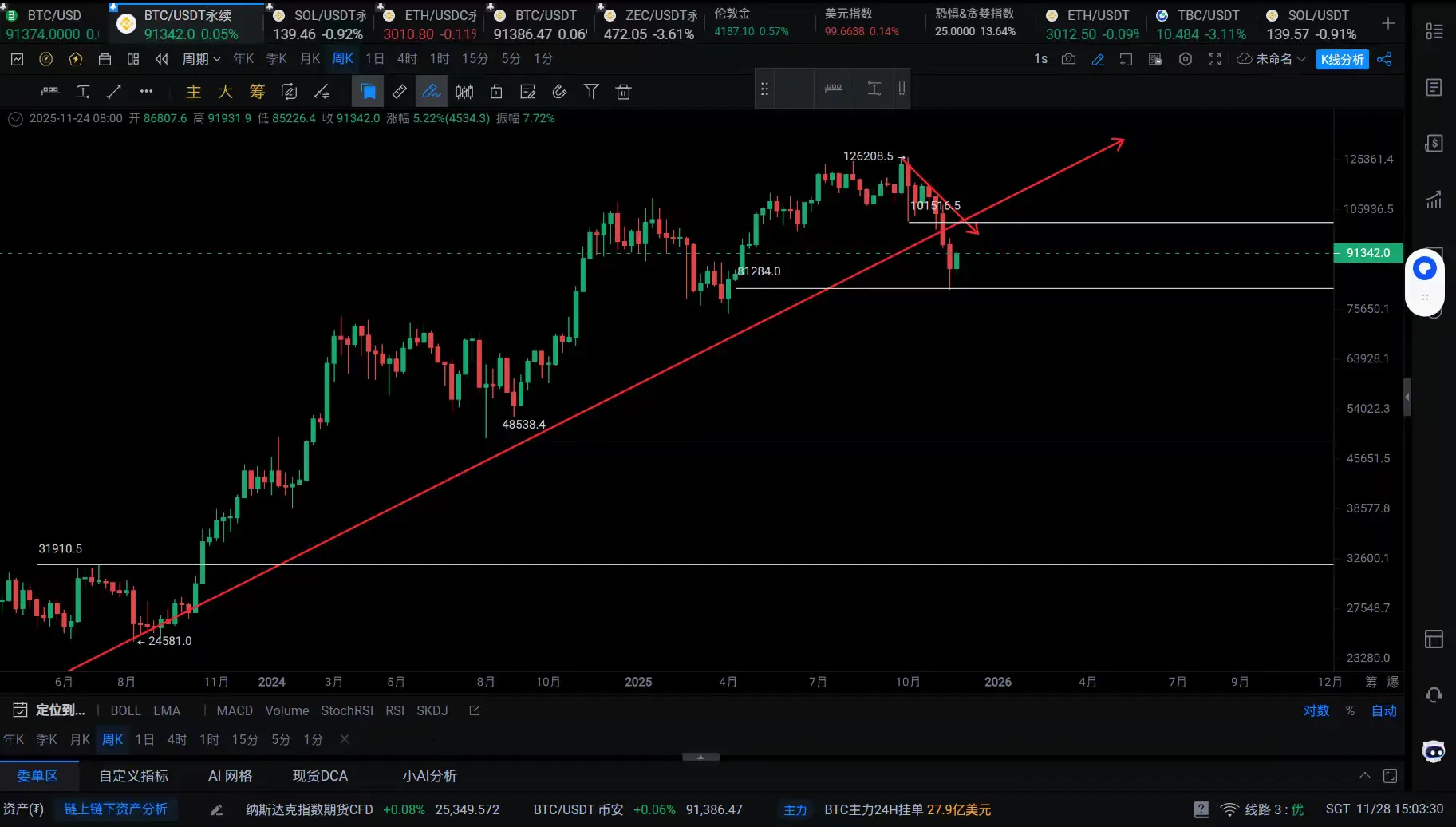Click the K线分析 button
This screenshot has width=1456, height=827.
pos(1343,59)
